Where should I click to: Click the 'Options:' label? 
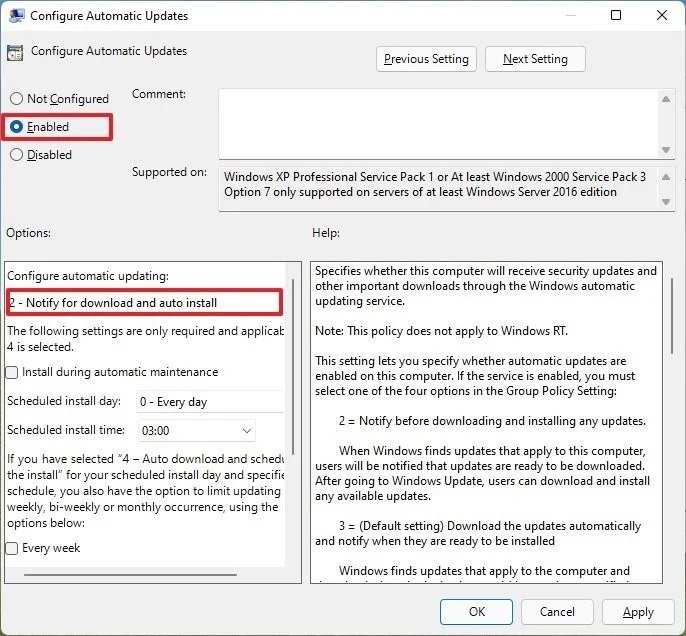pyautogui.click(x=28, y=233)
